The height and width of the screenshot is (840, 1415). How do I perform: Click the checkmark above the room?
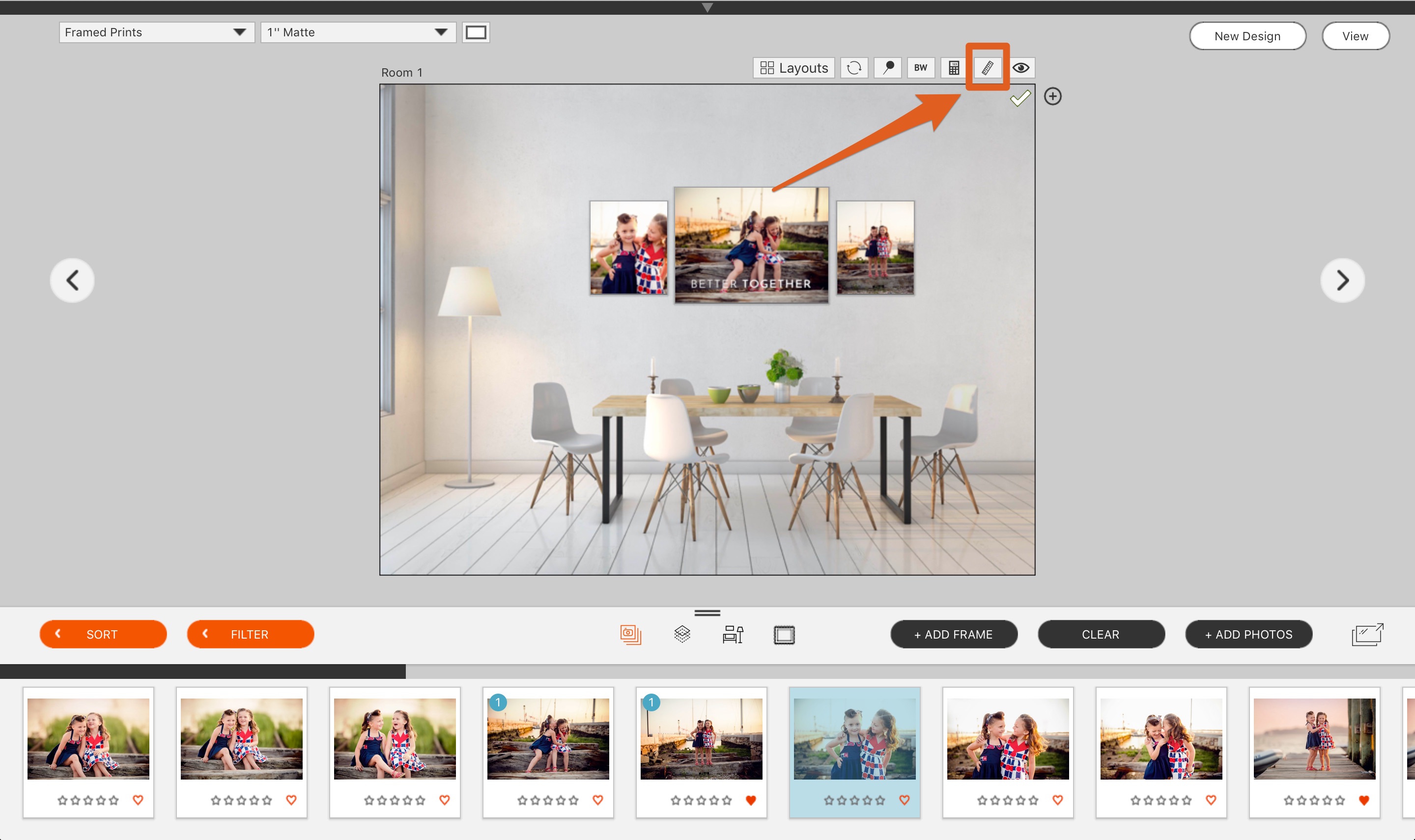[x=1020, y=98]
